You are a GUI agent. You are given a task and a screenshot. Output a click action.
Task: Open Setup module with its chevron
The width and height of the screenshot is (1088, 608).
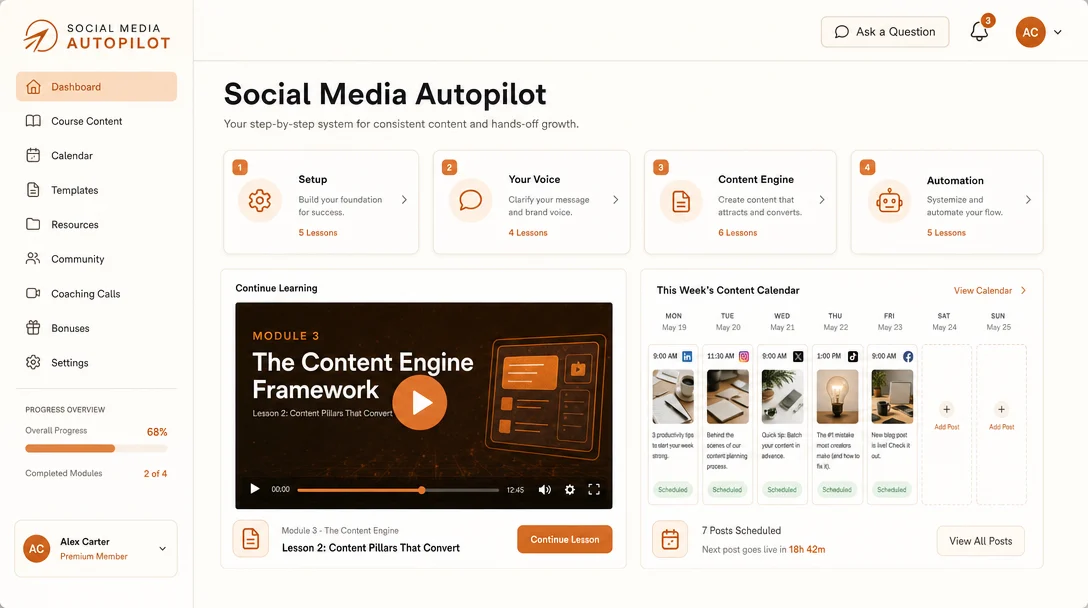click(404, 200)
